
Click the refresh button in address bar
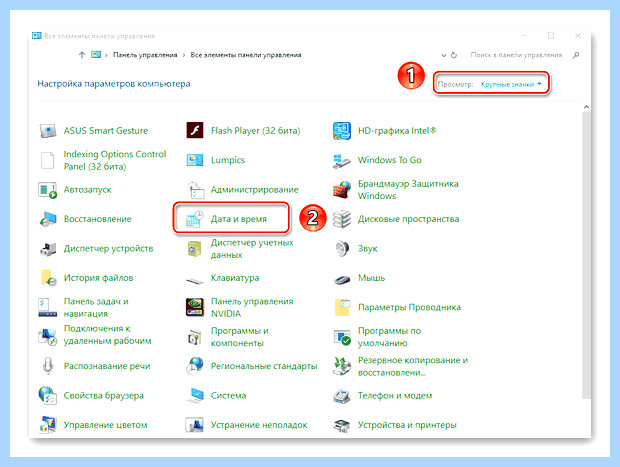tap(454, 55)
